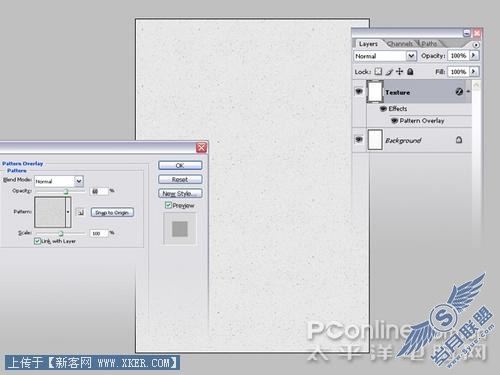Click the New Style button

[180, 193]
